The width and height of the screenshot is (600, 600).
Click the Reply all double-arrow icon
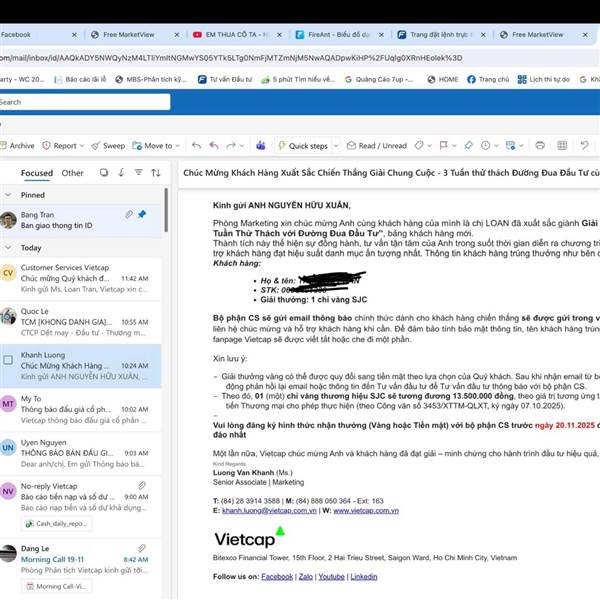(214, 146)
